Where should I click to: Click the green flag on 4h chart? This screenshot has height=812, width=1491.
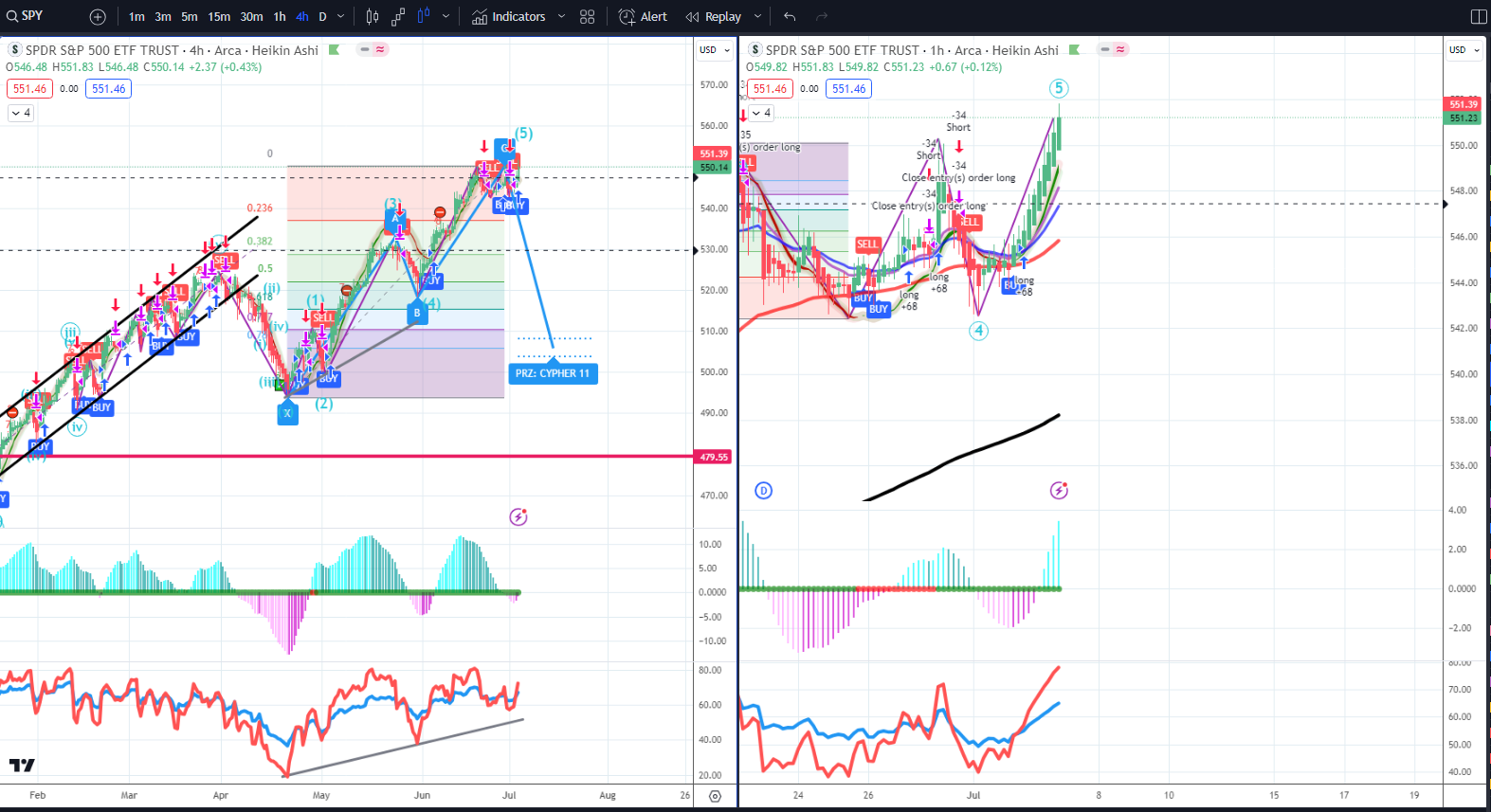[x=334, y=49]
